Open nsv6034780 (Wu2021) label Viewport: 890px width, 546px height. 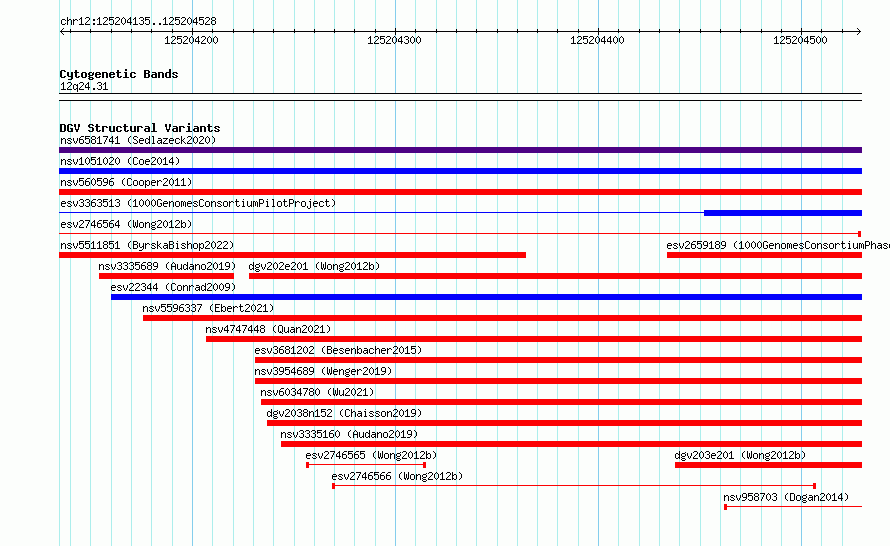tap(317, 392)
